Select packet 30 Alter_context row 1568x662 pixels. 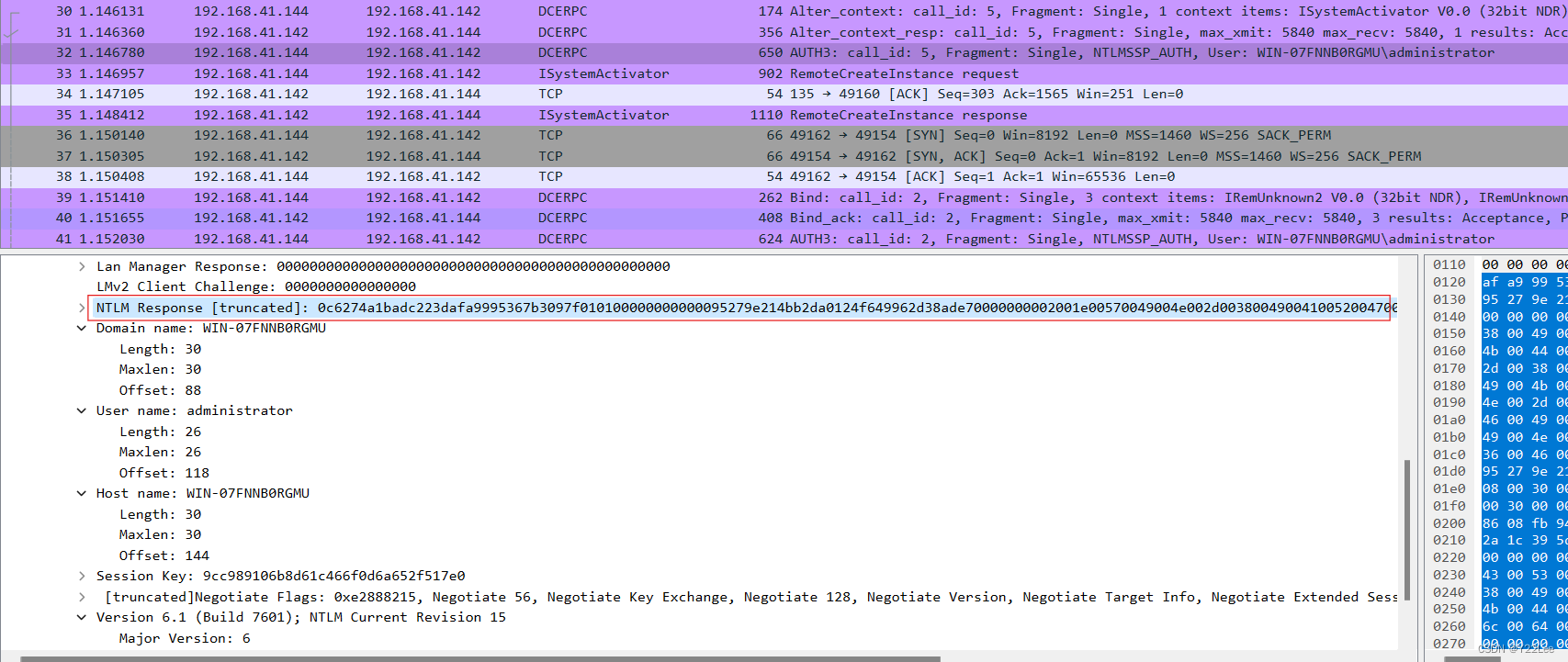pos(784,11)
